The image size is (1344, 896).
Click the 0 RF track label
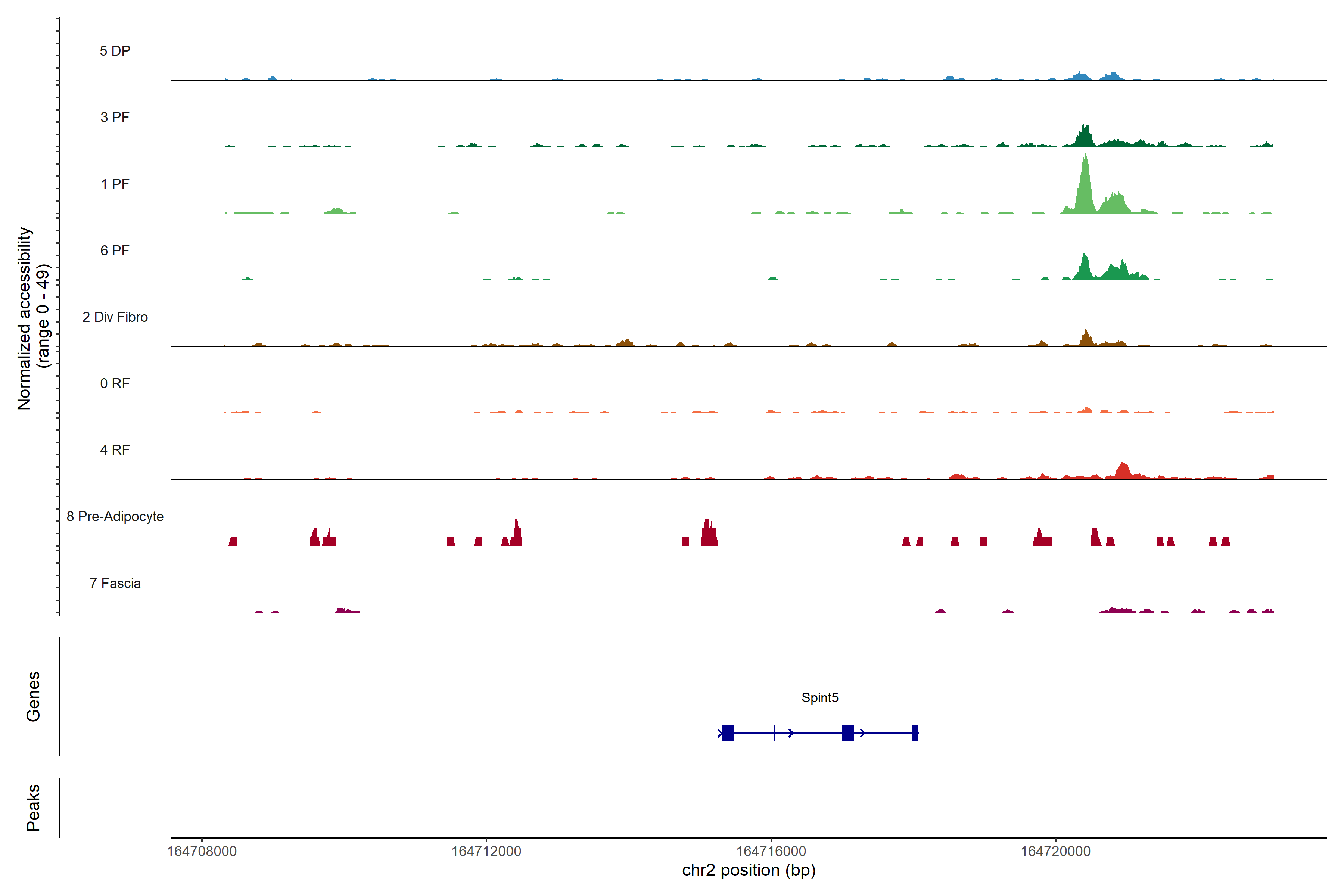coord(115,383)
